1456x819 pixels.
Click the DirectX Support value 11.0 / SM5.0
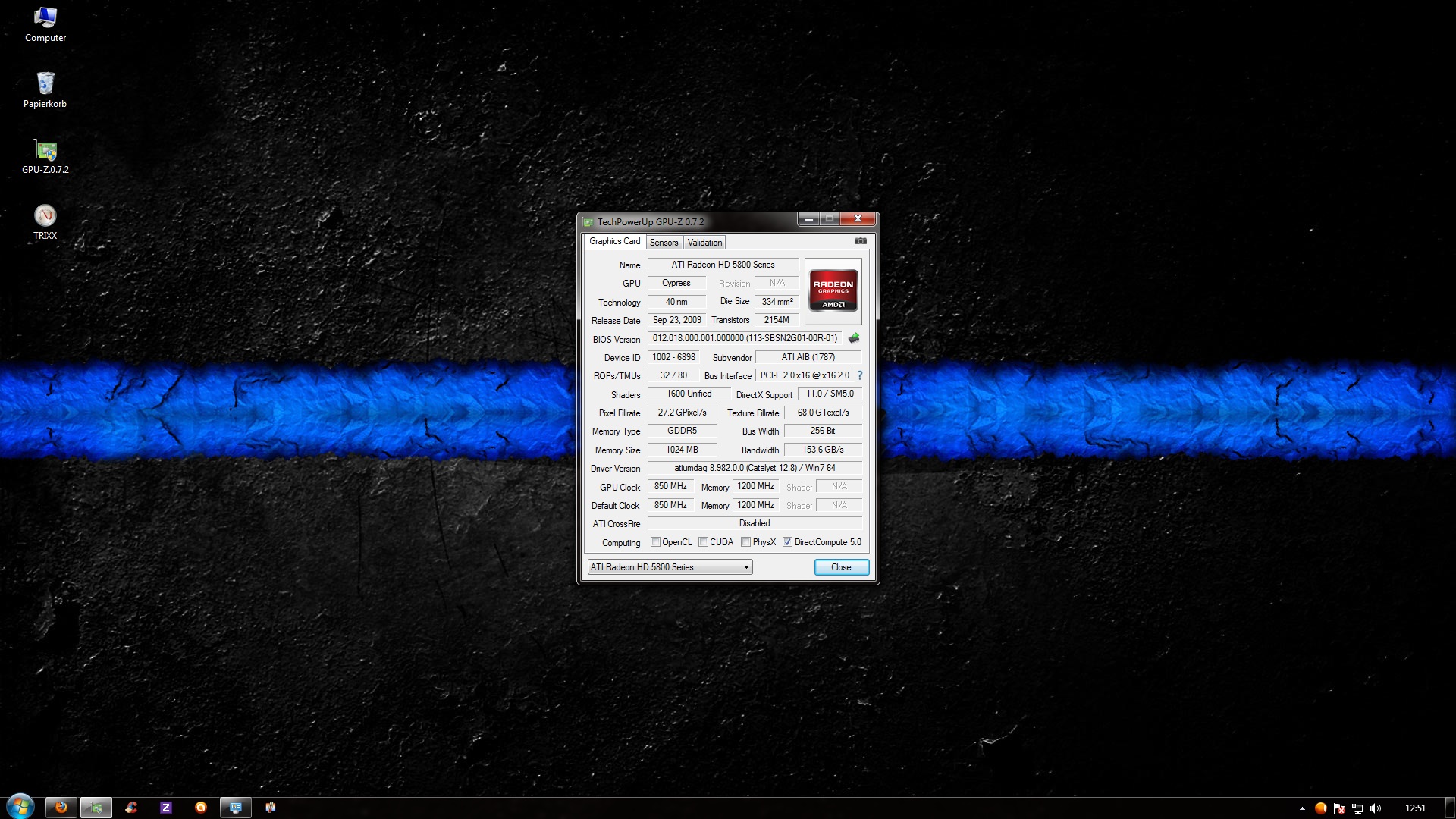point(830,394)
